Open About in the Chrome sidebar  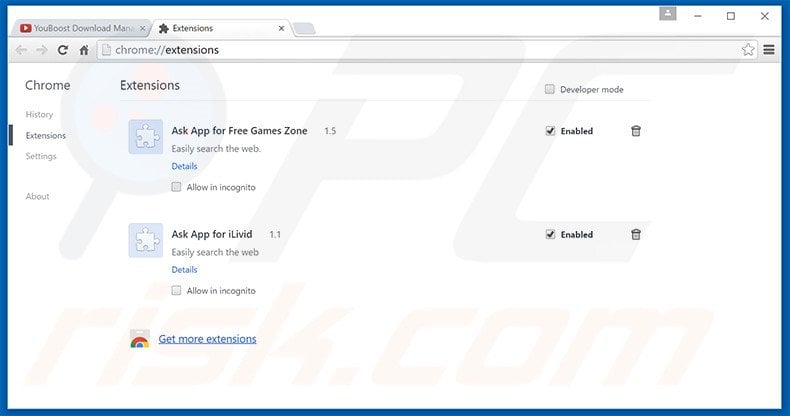37,196
